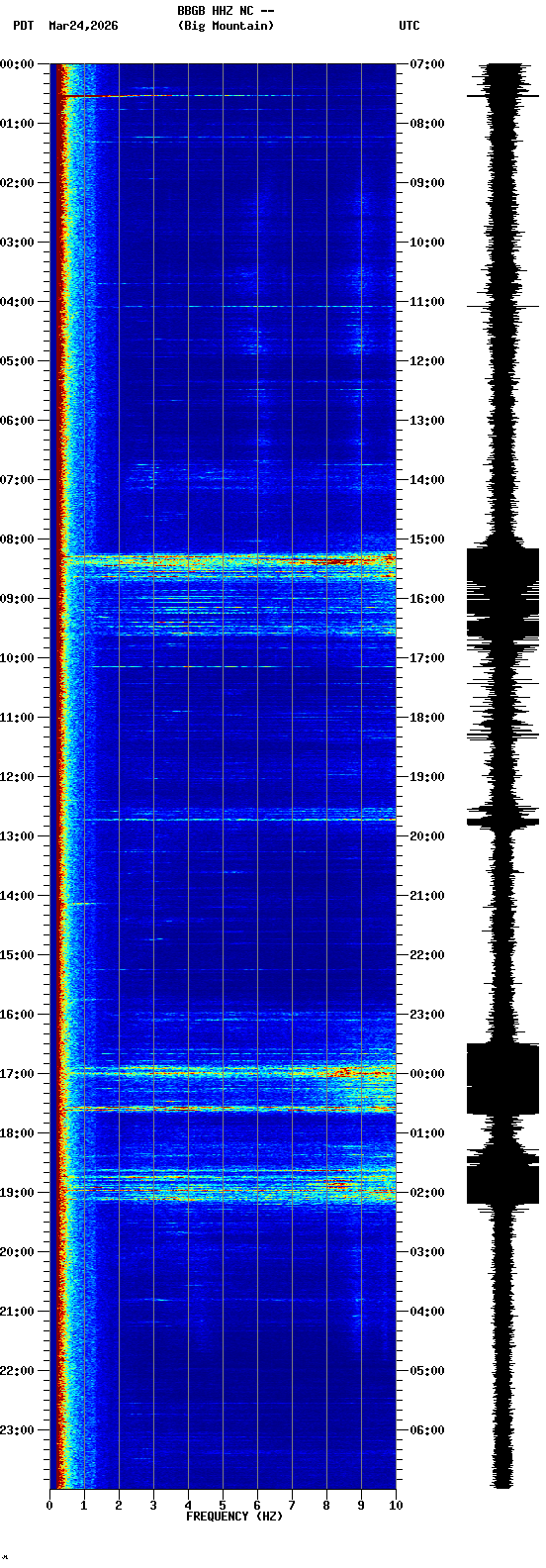Click the UTC axis label "14:00"
Image resolution: width=546 pixels, height=1568 pixels.
coord(426,480)
